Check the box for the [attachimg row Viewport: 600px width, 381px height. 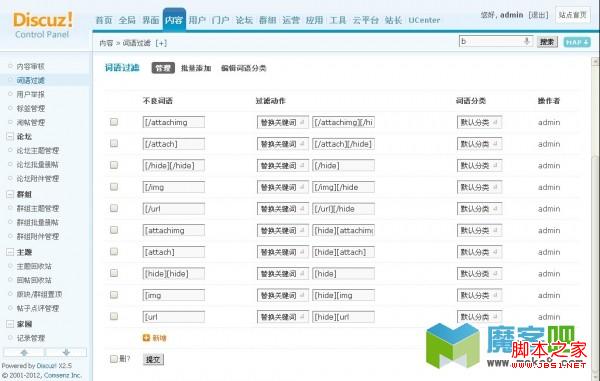click(114, 230)
